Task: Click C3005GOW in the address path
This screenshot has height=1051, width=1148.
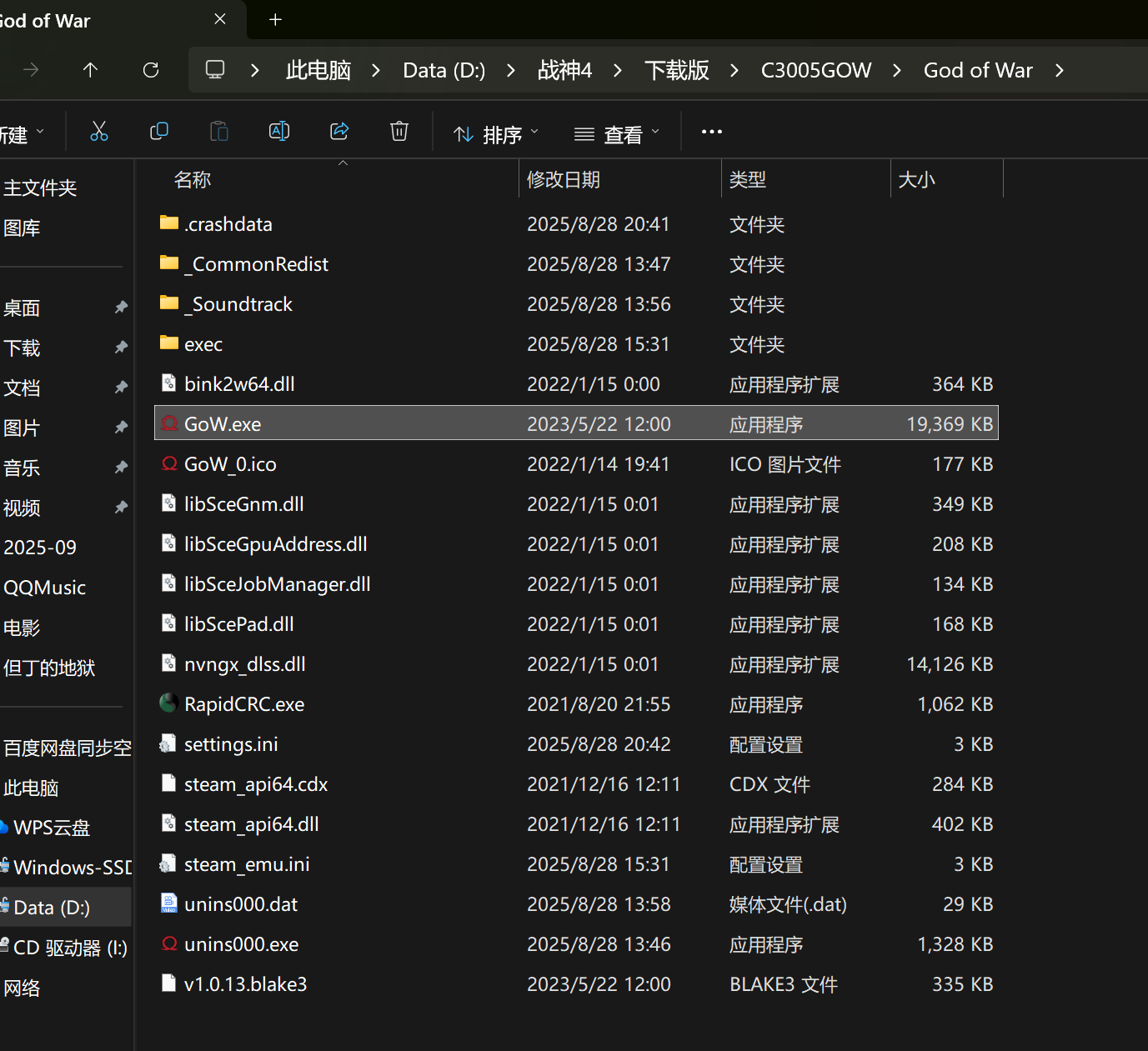Action: pos(815,71)
